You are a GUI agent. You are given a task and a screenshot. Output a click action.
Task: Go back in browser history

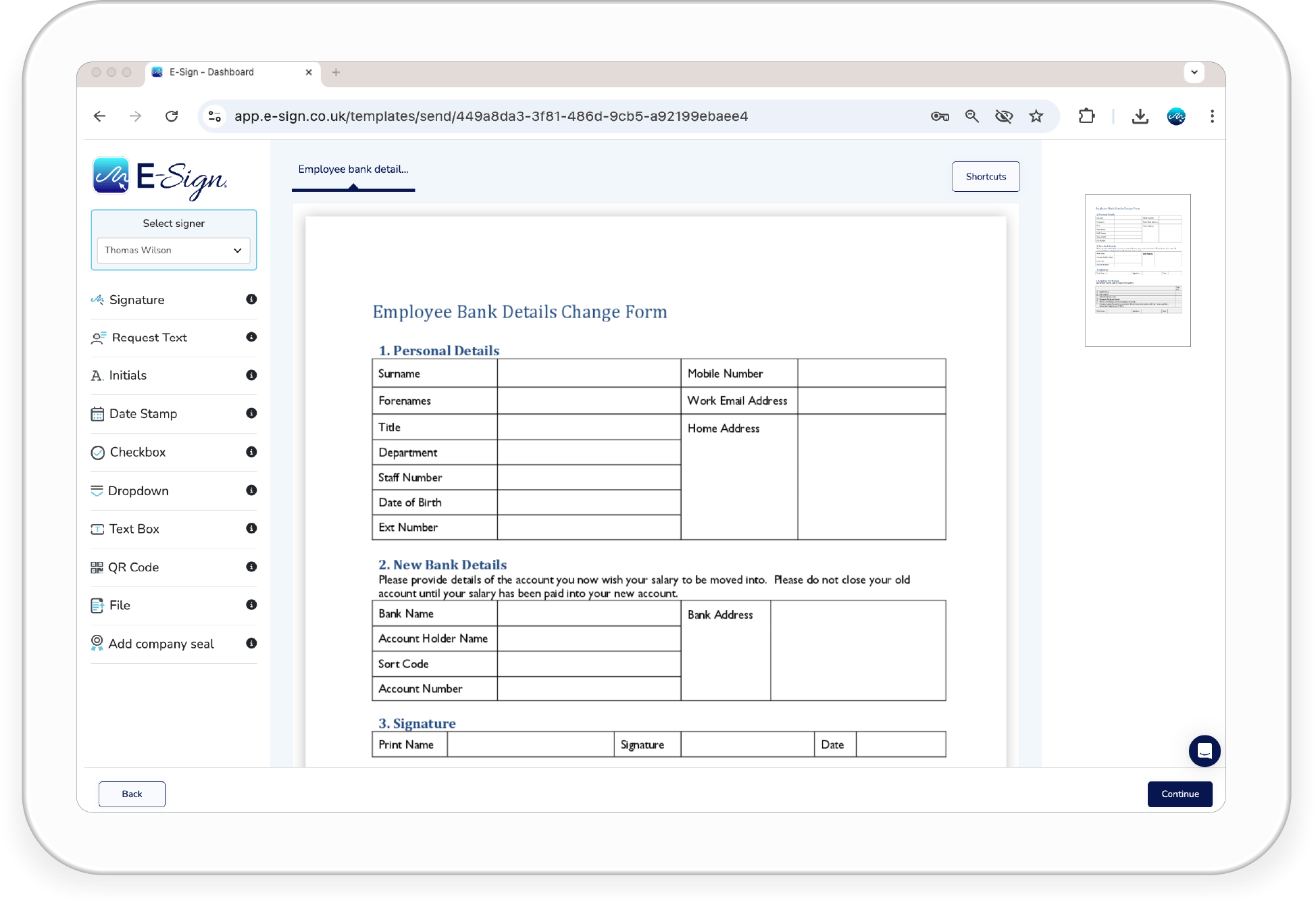(x=99, y=116)
